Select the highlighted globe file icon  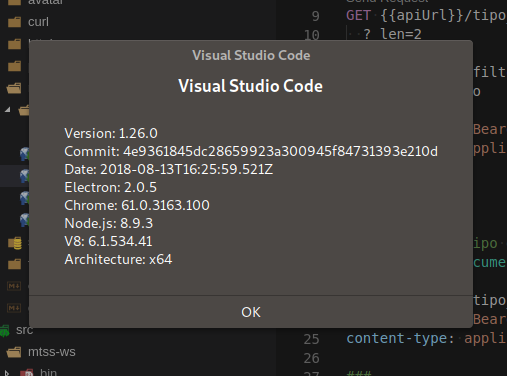(24, 176)
